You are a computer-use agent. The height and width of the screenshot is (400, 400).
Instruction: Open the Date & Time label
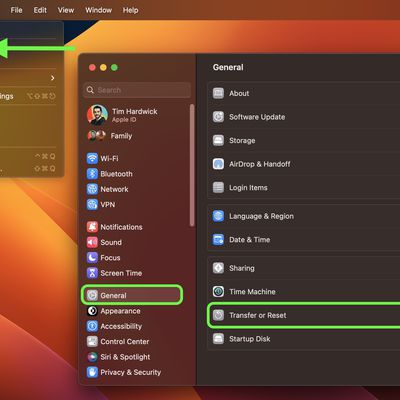point(250,240)
